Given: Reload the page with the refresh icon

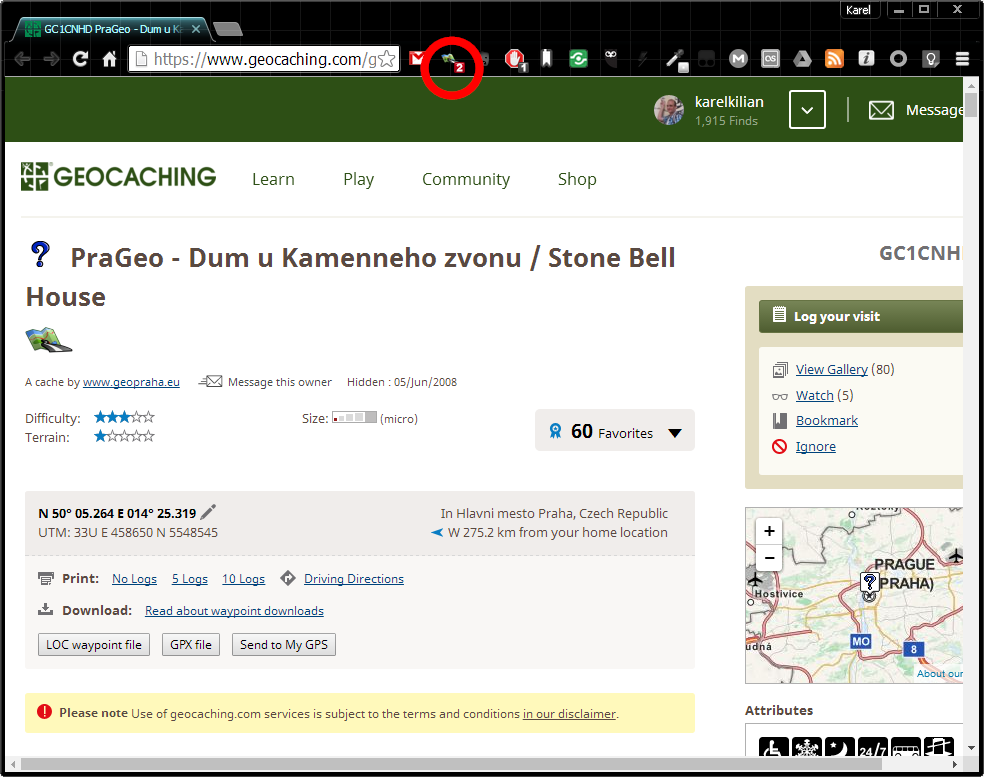Looking at the screenshot, I should [x=80, y=59].
